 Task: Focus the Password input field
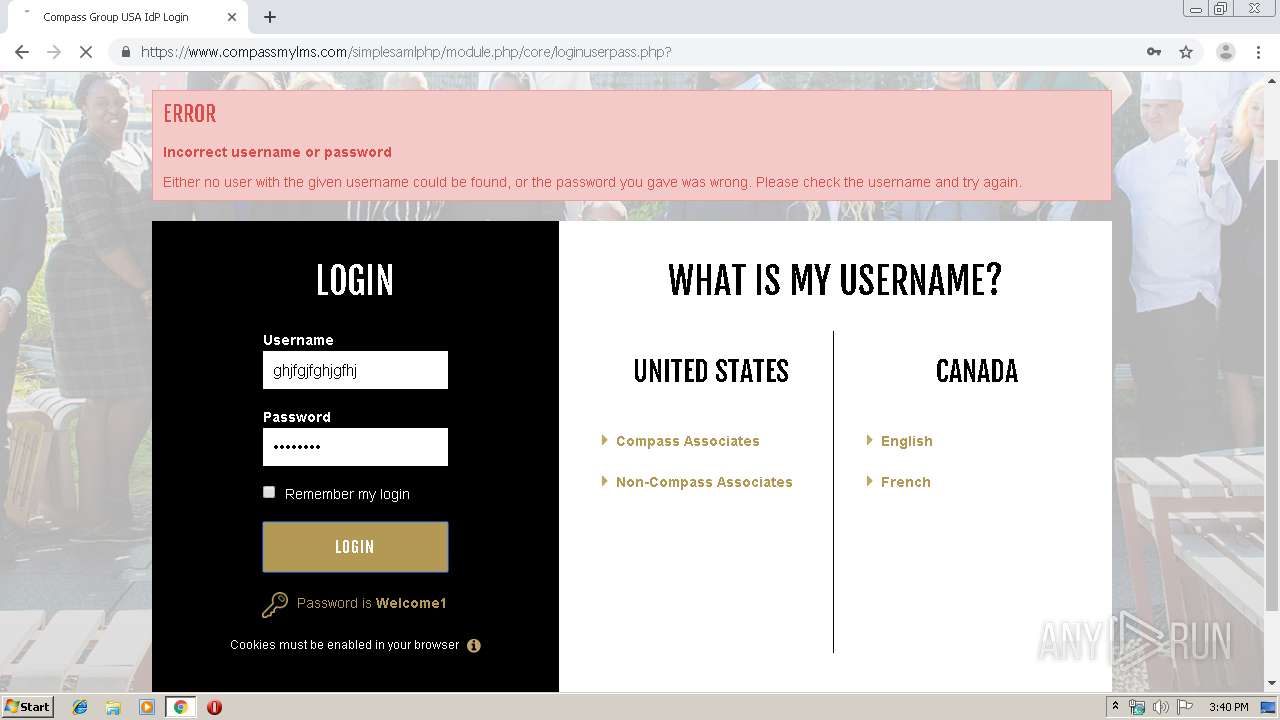point(355,447)
